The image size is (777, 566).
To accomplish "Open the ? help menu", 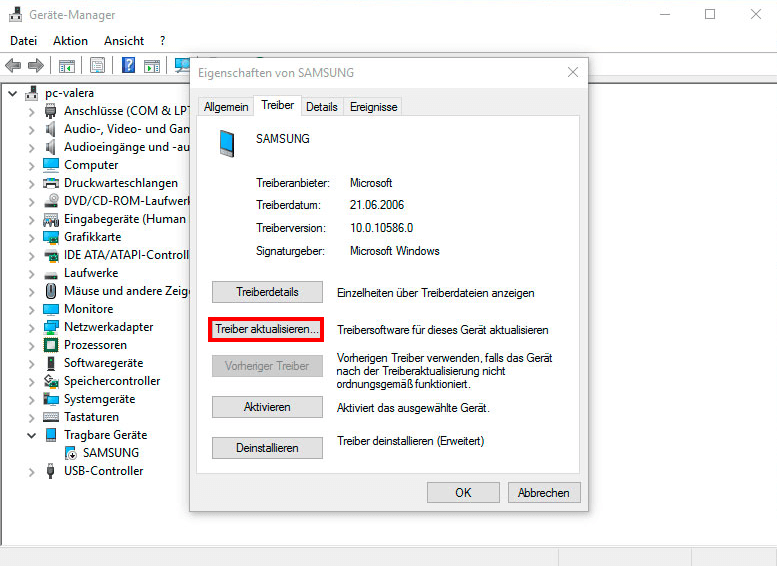I will point(163,41).
